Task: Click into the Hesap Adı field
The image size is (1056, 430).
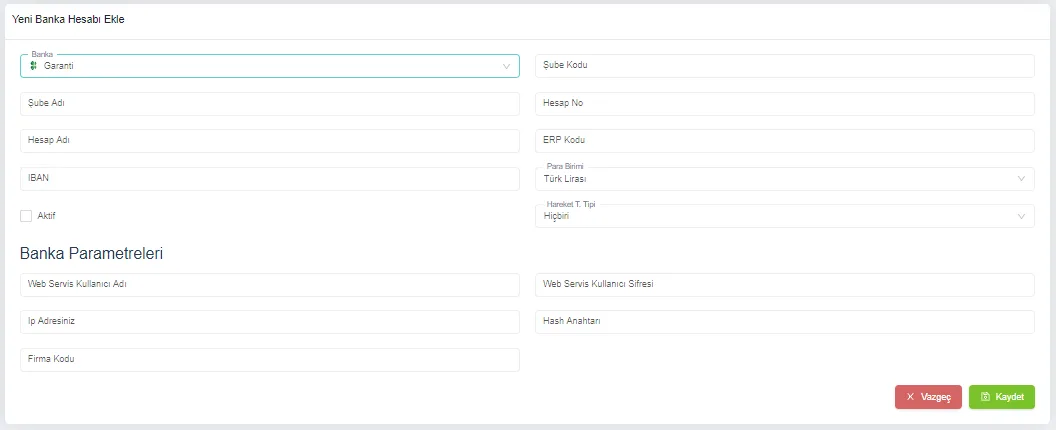Action: [269, 141]
